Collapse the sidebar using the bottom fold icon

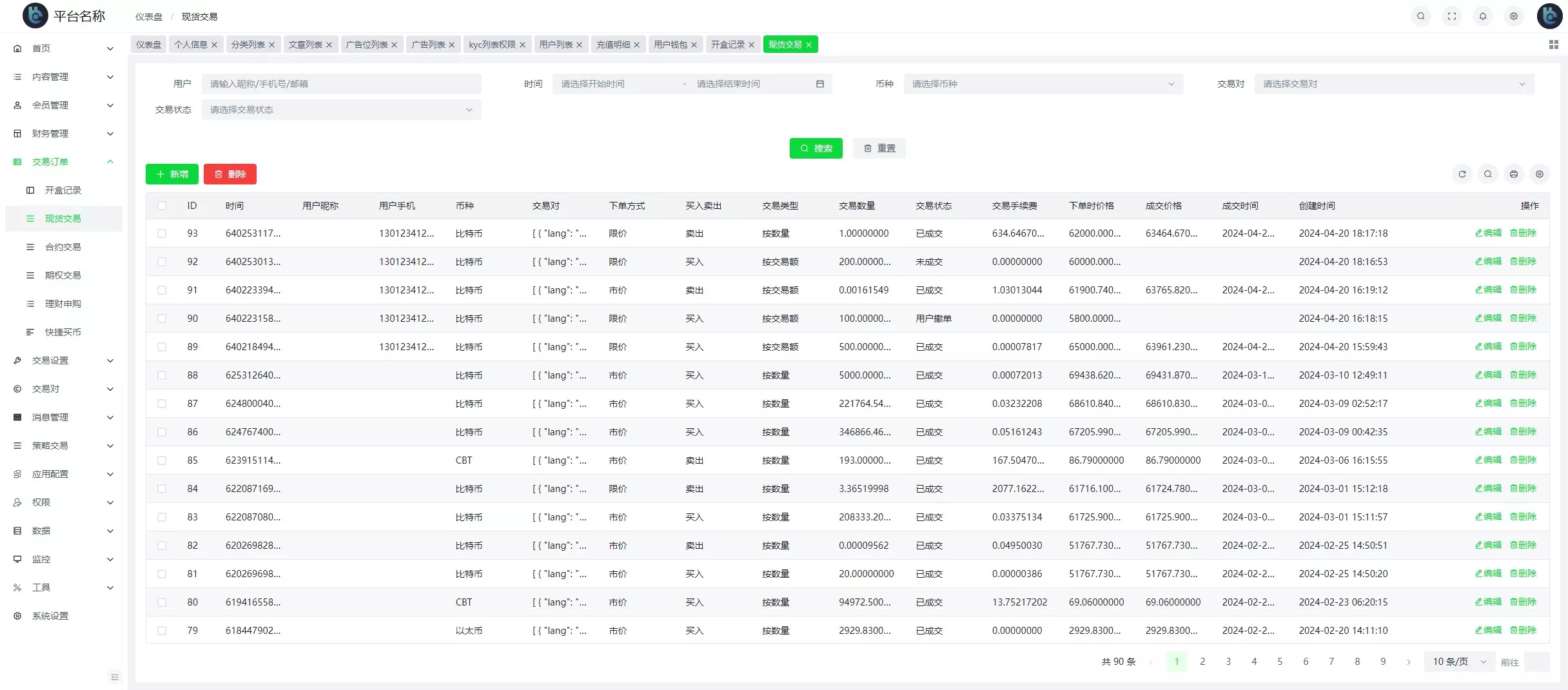[115, 677]
